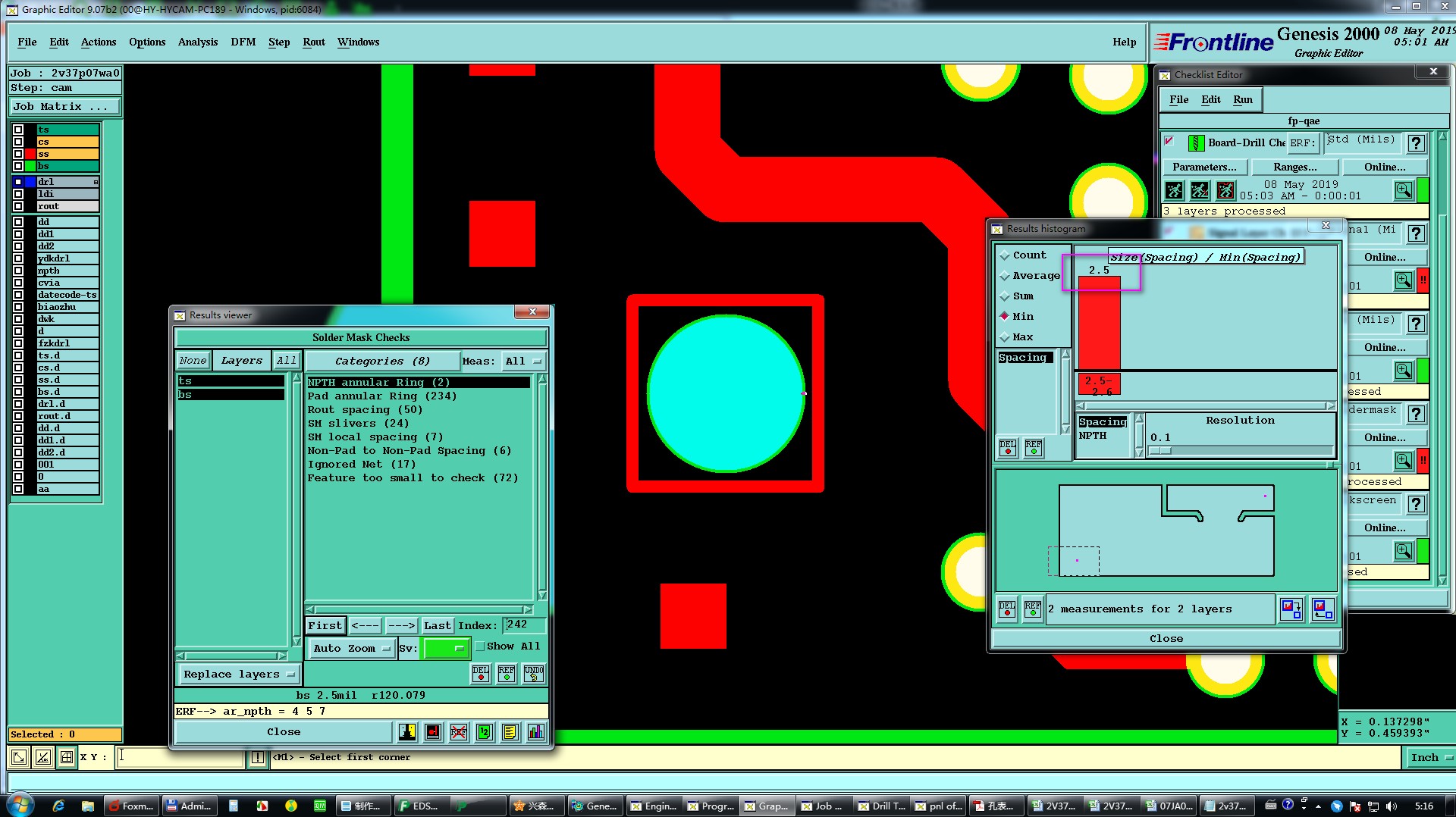1456x817 pixels.
Task: Open the Auto Zoom dropdown
Action: point(352,648)
